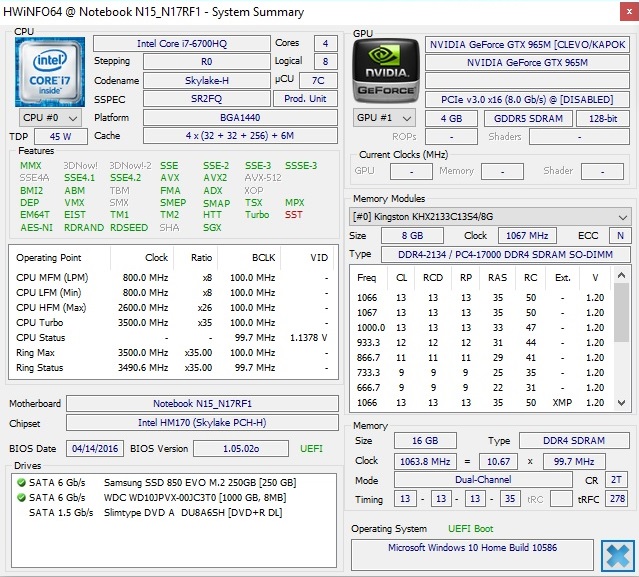Click the BIOS Version field 1.05.02o
Image resolution: width=639 pixels, height=577 pixels.
(241, 449)
